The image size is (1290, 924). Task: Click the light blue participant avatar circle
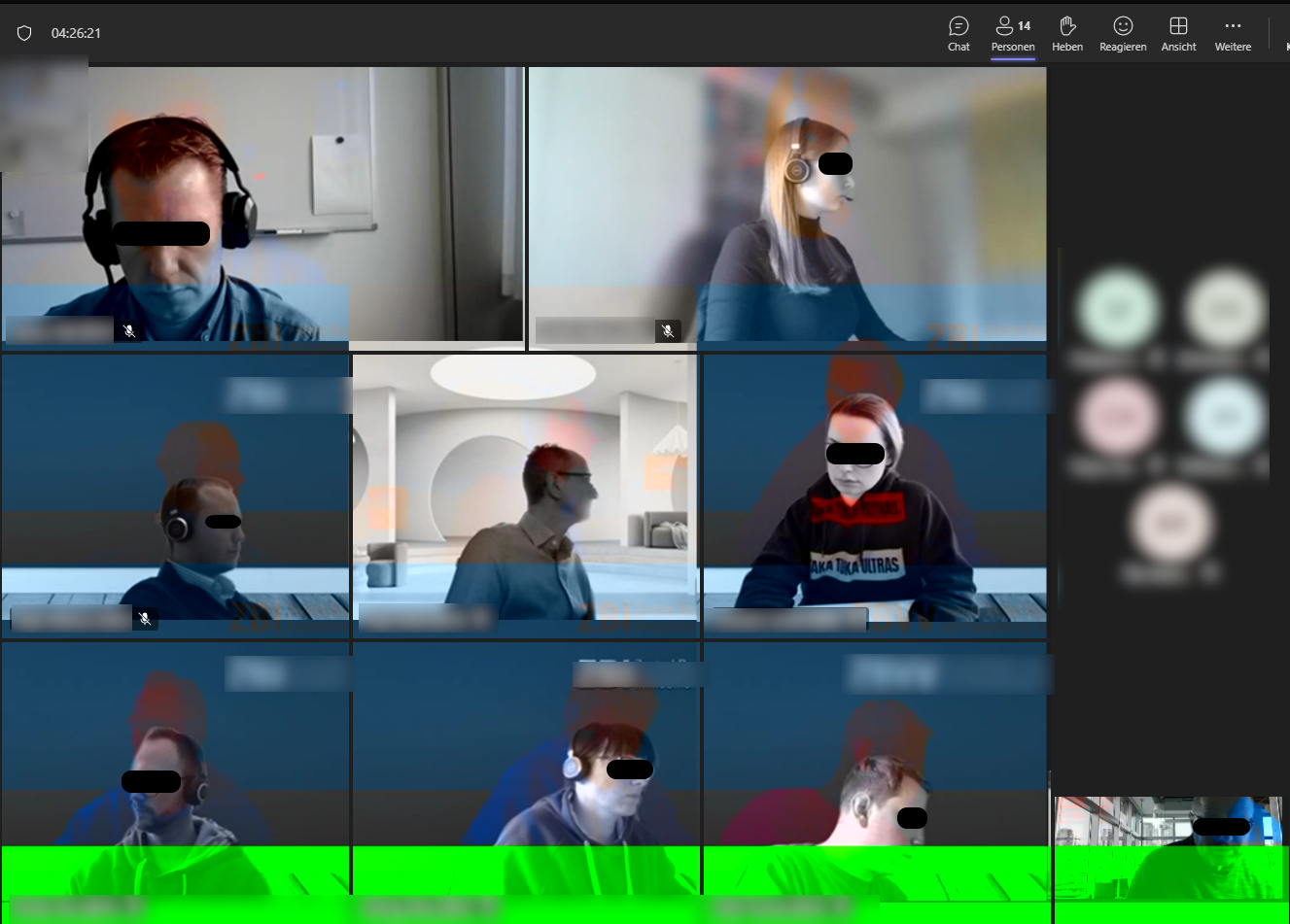(x=1224, y=417)
